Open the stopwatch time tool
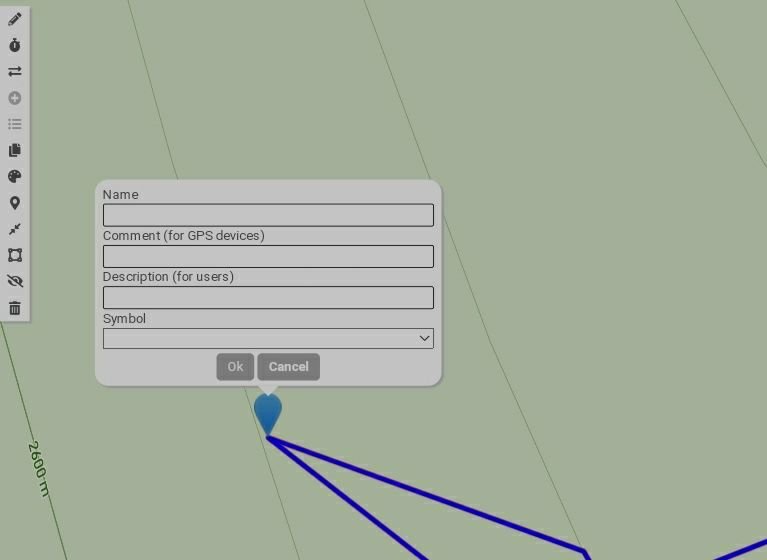 point(15,45)
